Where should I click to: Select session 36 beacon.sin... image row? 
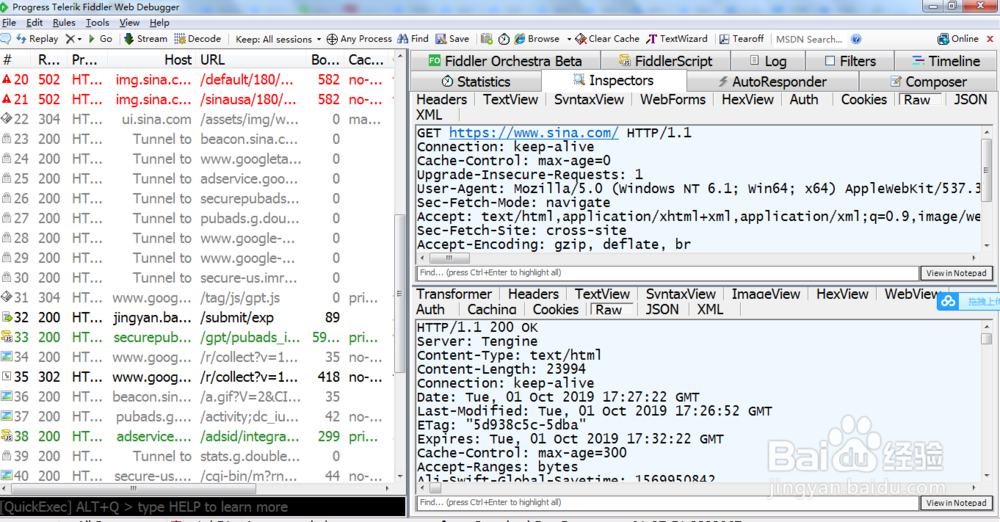(197, 397)
